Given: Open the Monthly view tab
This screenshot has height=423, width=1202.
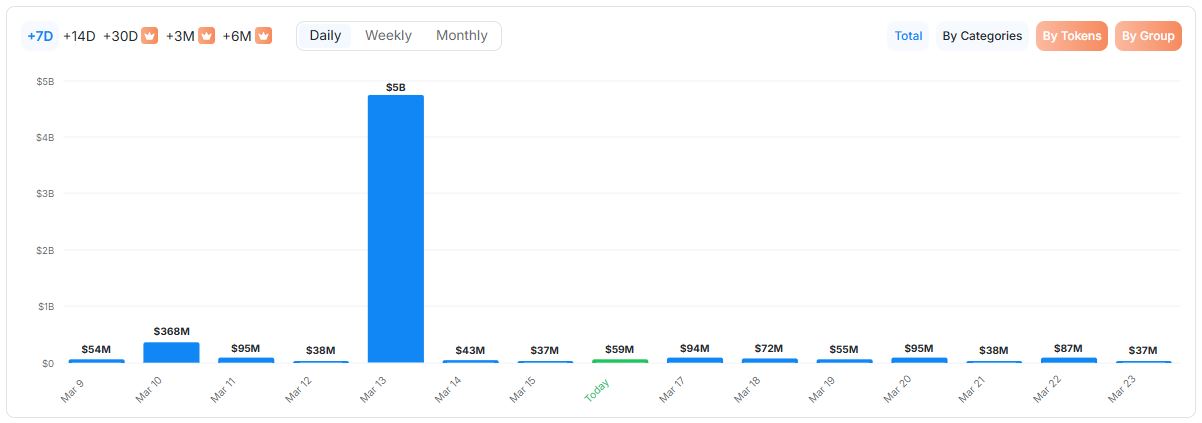Looking at the screenshot, I should pos(461,36).
